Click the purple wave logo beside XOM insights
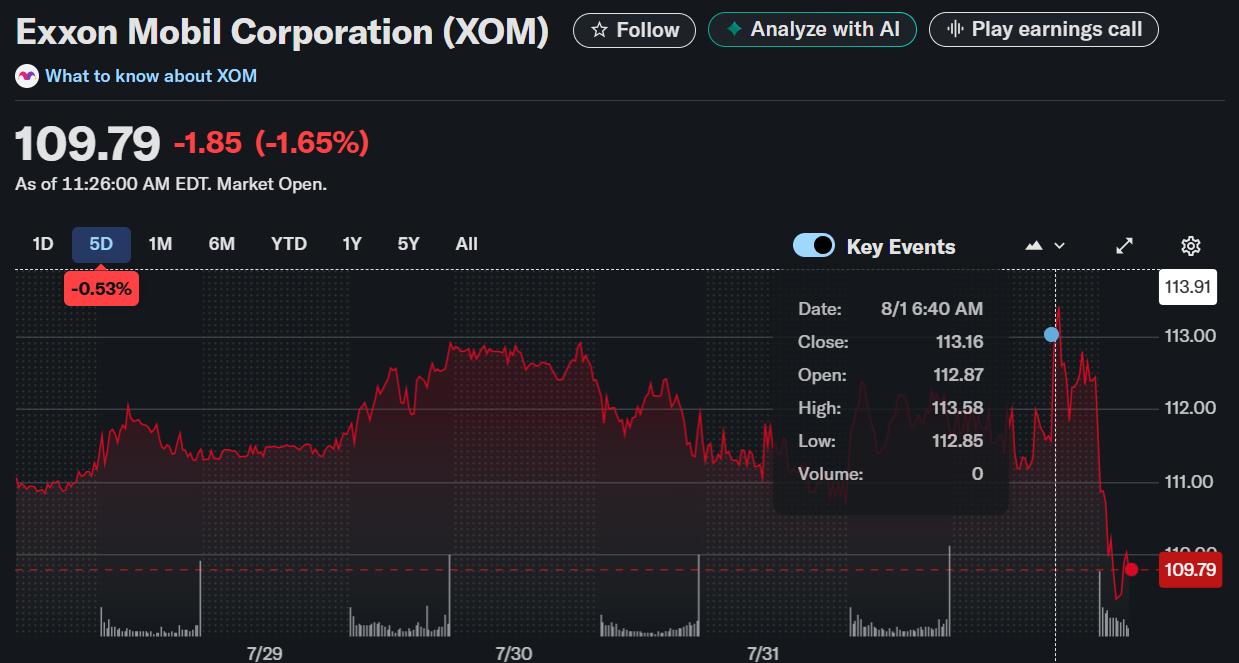 click(26, 75)
